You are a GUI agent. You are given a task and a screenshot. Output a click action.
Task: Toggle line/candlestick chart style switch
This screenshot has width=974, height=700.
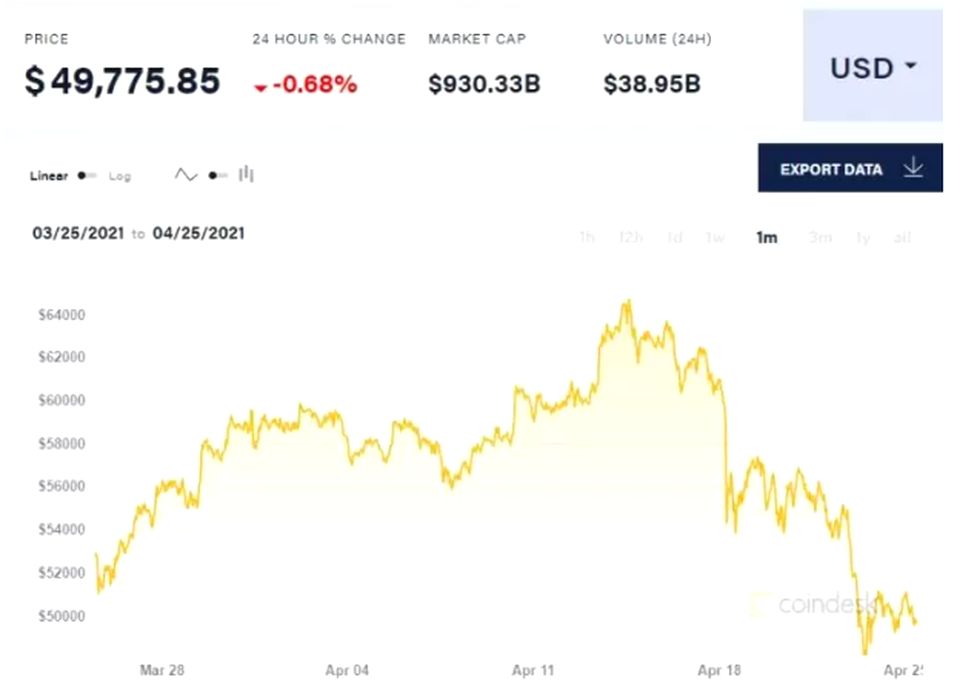tap(216, 176)
